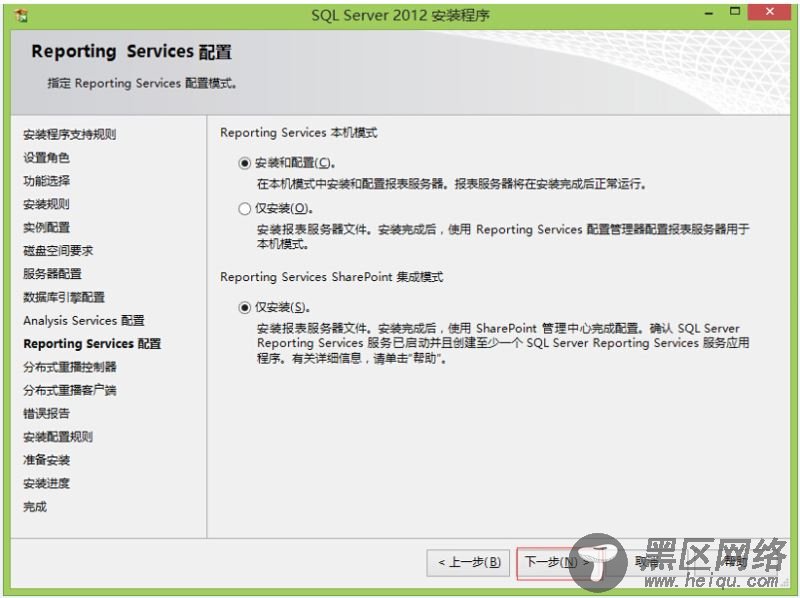Go back with the 上一步(B) button
This screenshot has height=598, width=800.
pos(468,562)
